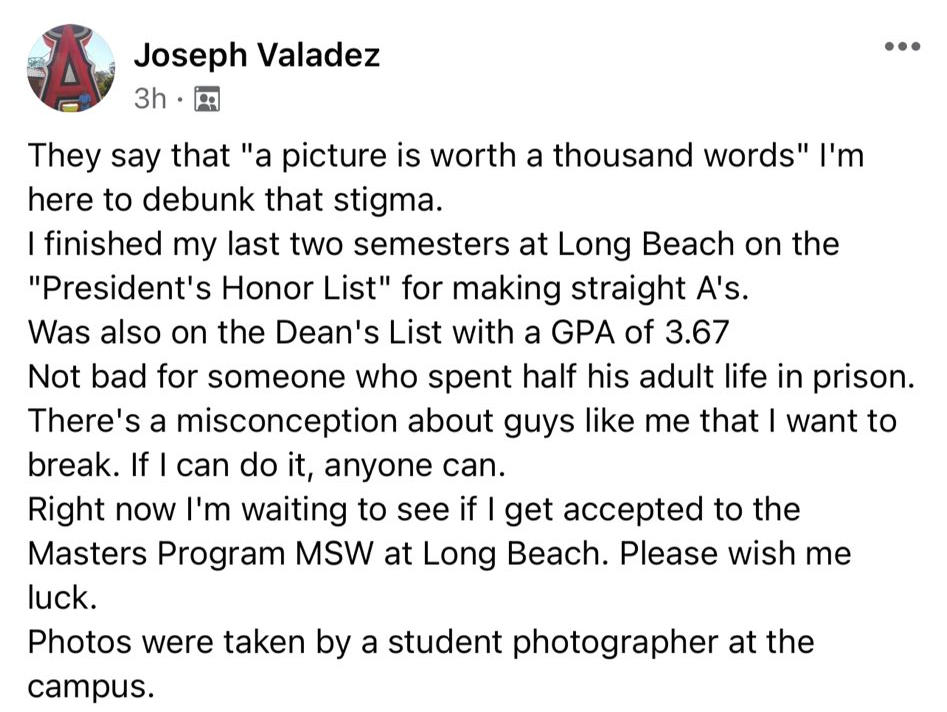Image resolution: width=947 pixels, height=712 pixels.
Task: Click the sentence "If I can do it, anyone can."
Action: click(x=317, y=466)
